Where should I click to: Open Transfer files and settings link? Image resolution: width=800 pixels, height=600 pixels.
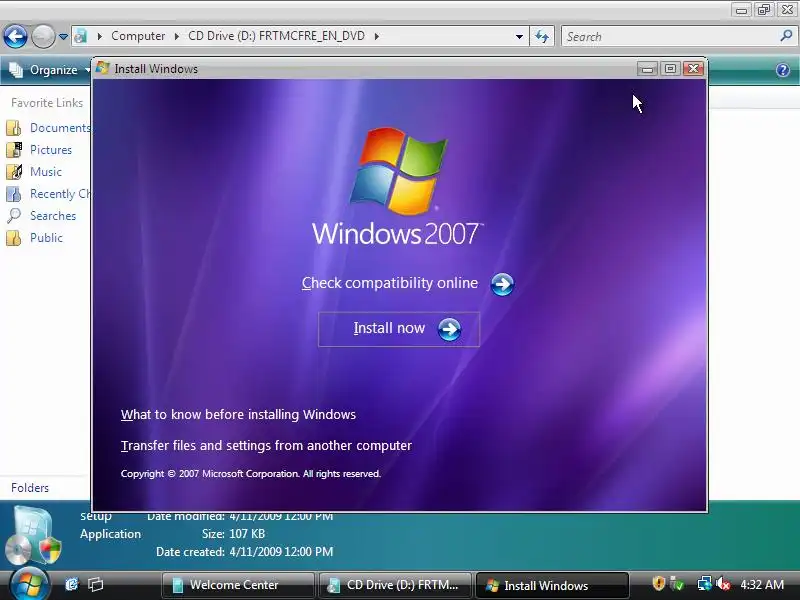pyautogui.click(x=266, y=445)
